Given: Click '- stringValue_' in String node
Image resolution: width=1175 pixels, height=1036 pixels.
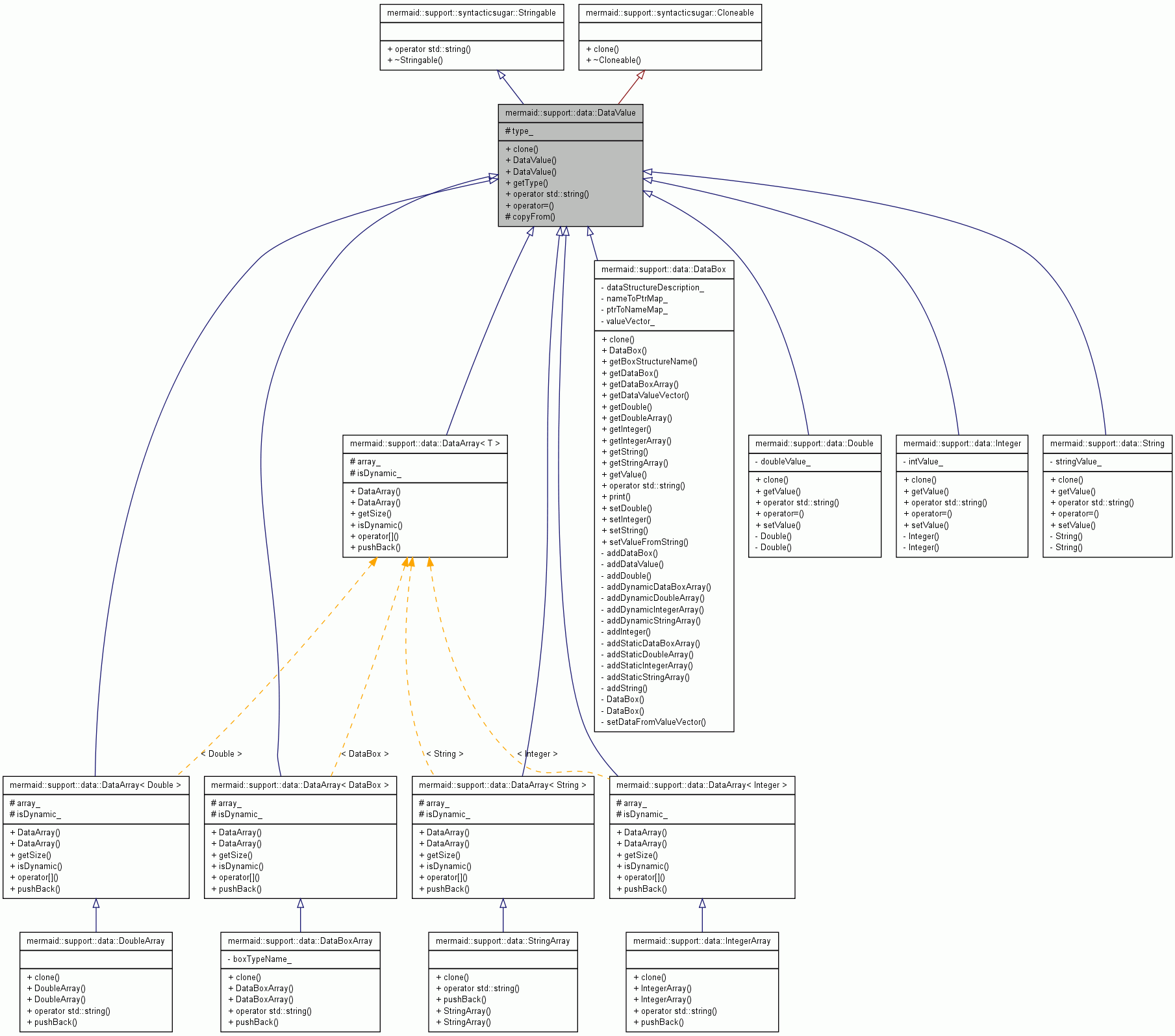Looking at the screenshot, I should [x=1076, y=462].
